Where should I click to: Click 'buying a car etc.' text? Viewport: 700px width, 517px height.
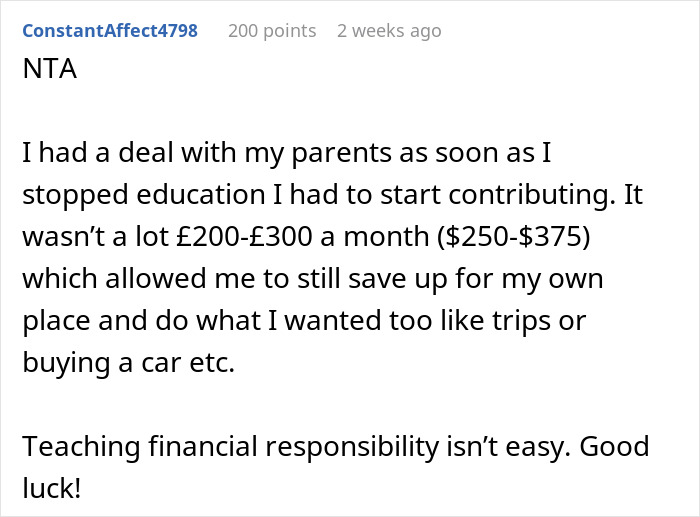click(128, 362)
